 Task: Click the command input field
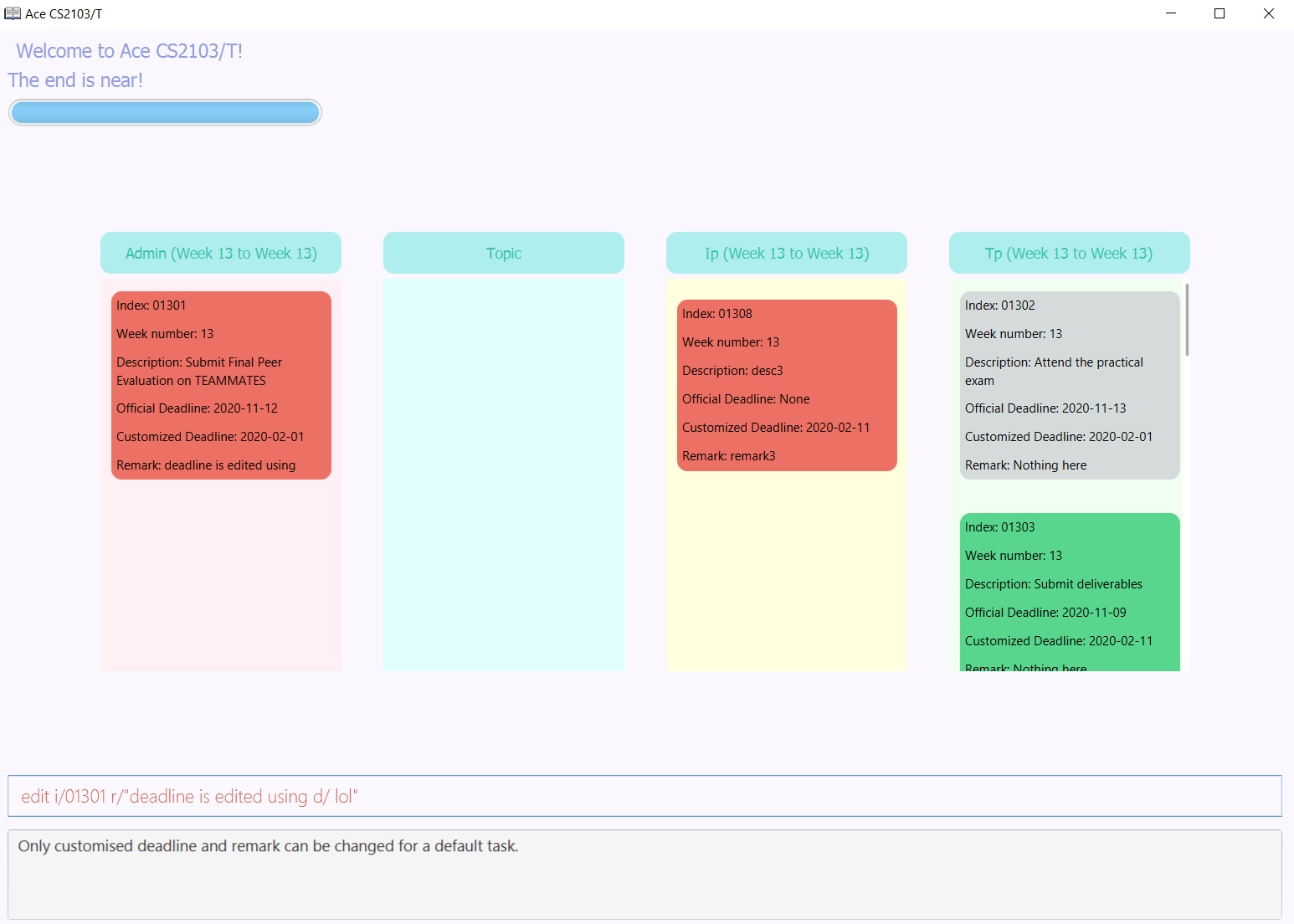[x=644, y=796]
